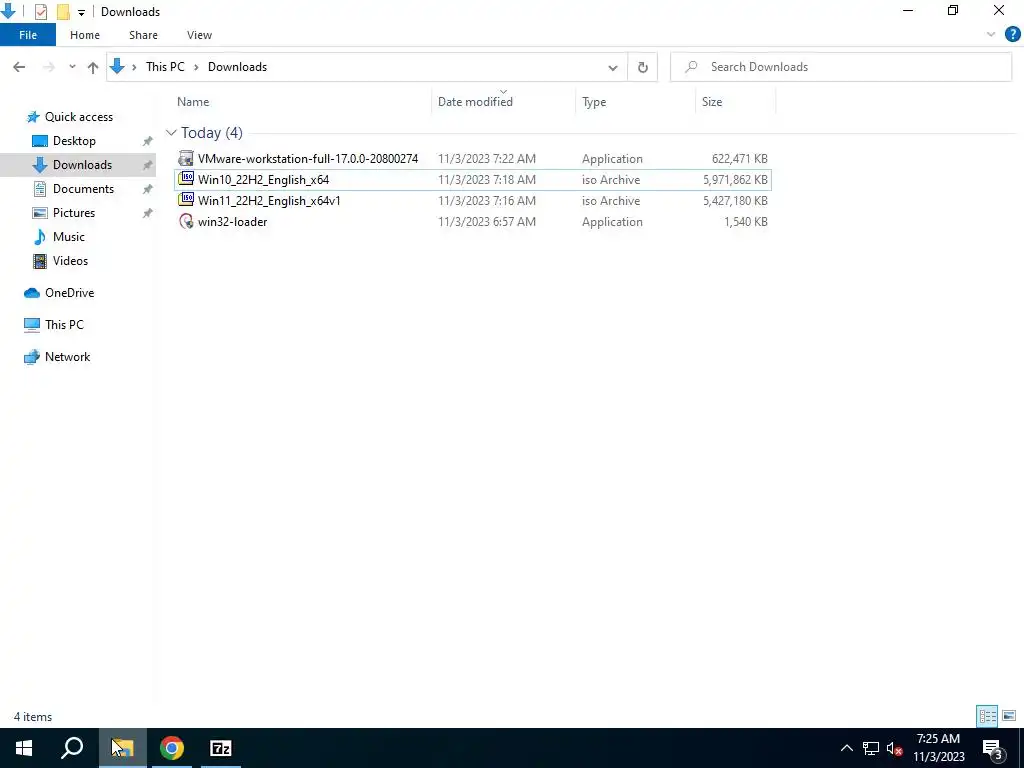The height and width of the screenshot is (768, 1024).
Task: Expand the address bar history dropdown
Action: 613,67
